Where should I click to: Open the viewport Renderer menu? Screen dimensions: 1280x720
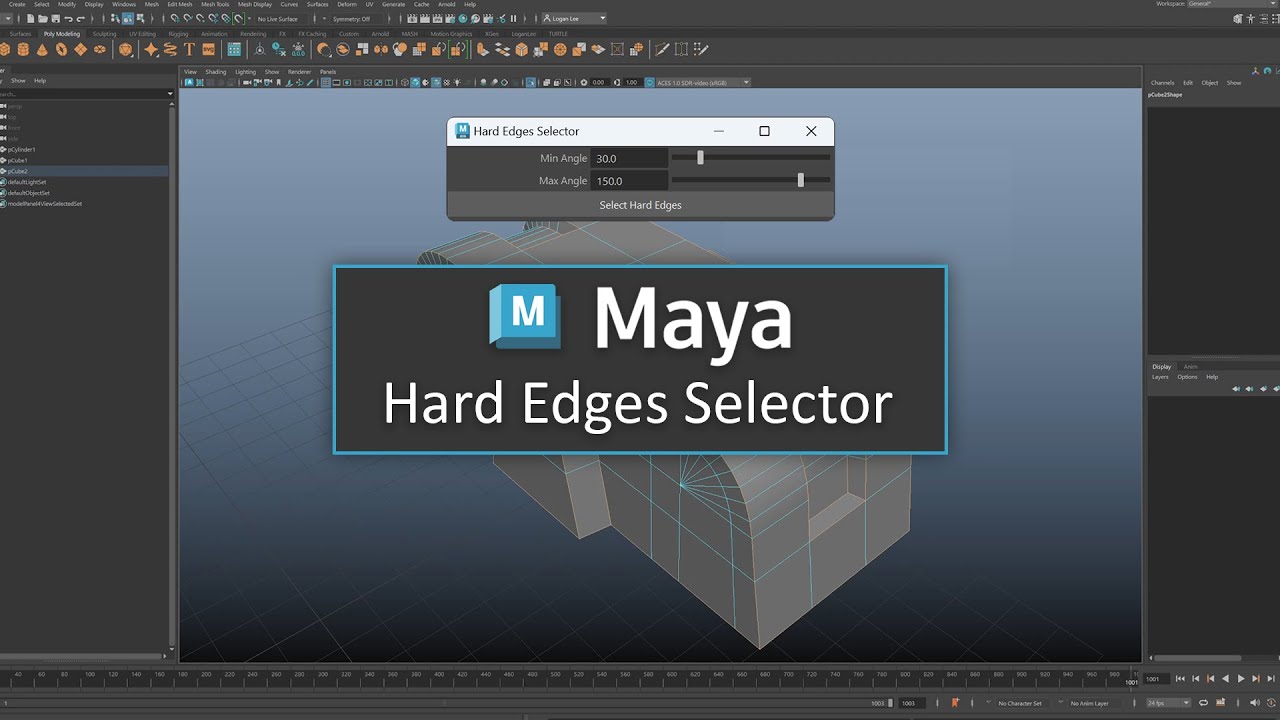tap(299, 72)
